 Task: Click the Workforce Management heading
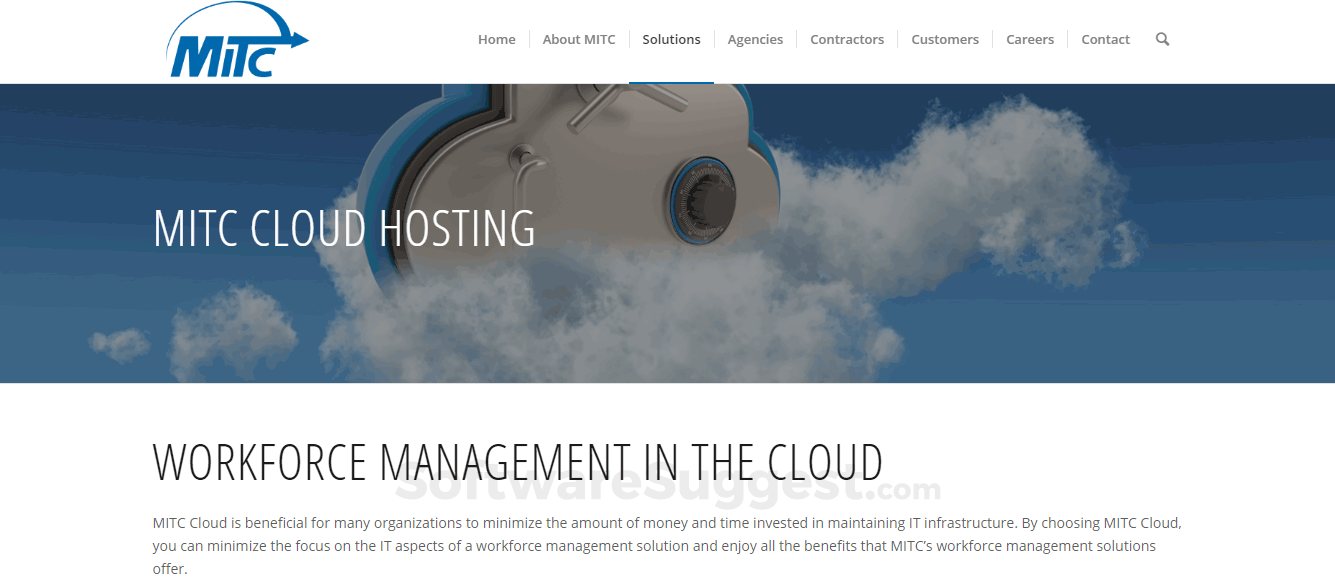coord(516,462)
